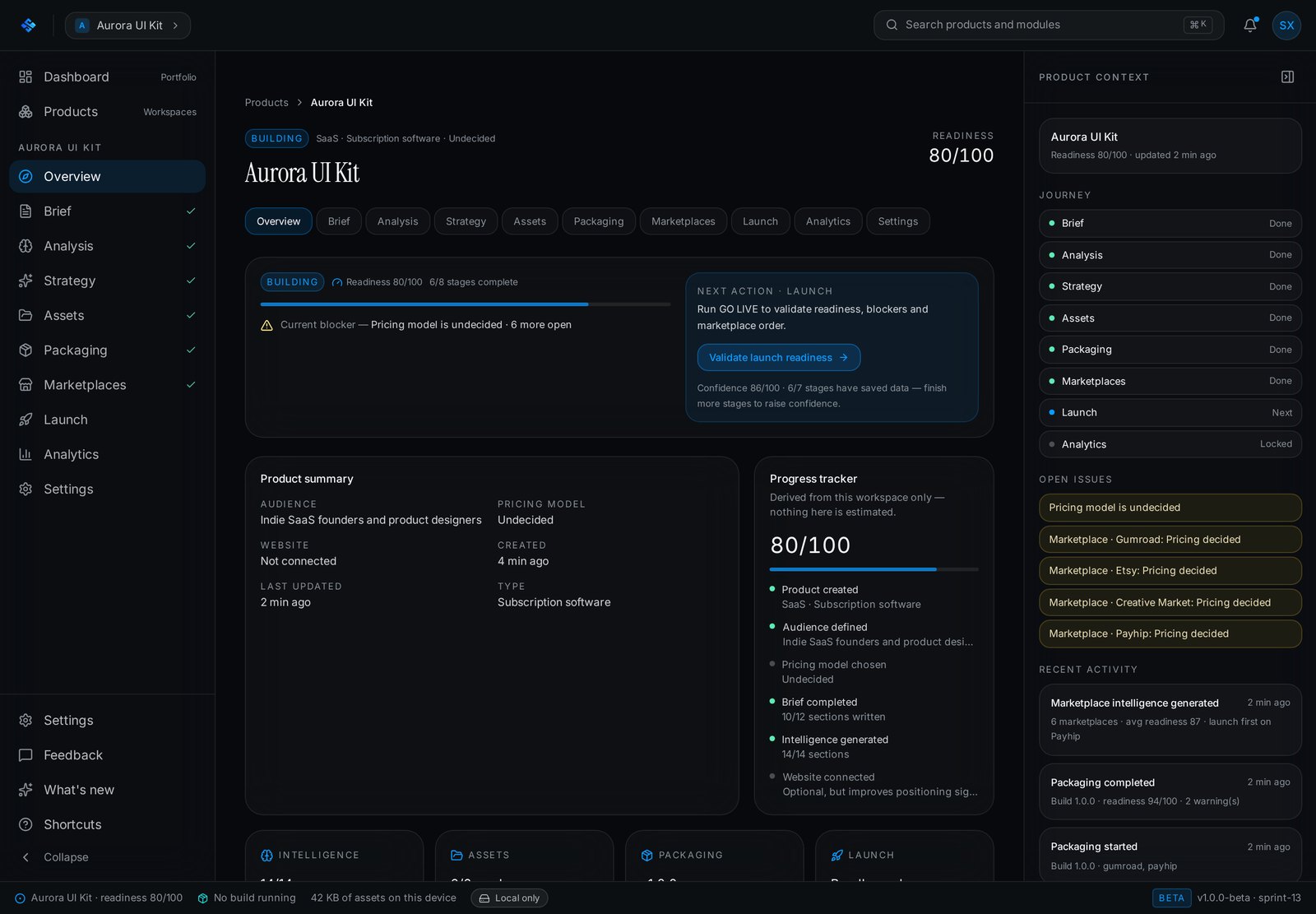Click the app logo icon in header
1316x914 pixels.
tap(29, 26)
